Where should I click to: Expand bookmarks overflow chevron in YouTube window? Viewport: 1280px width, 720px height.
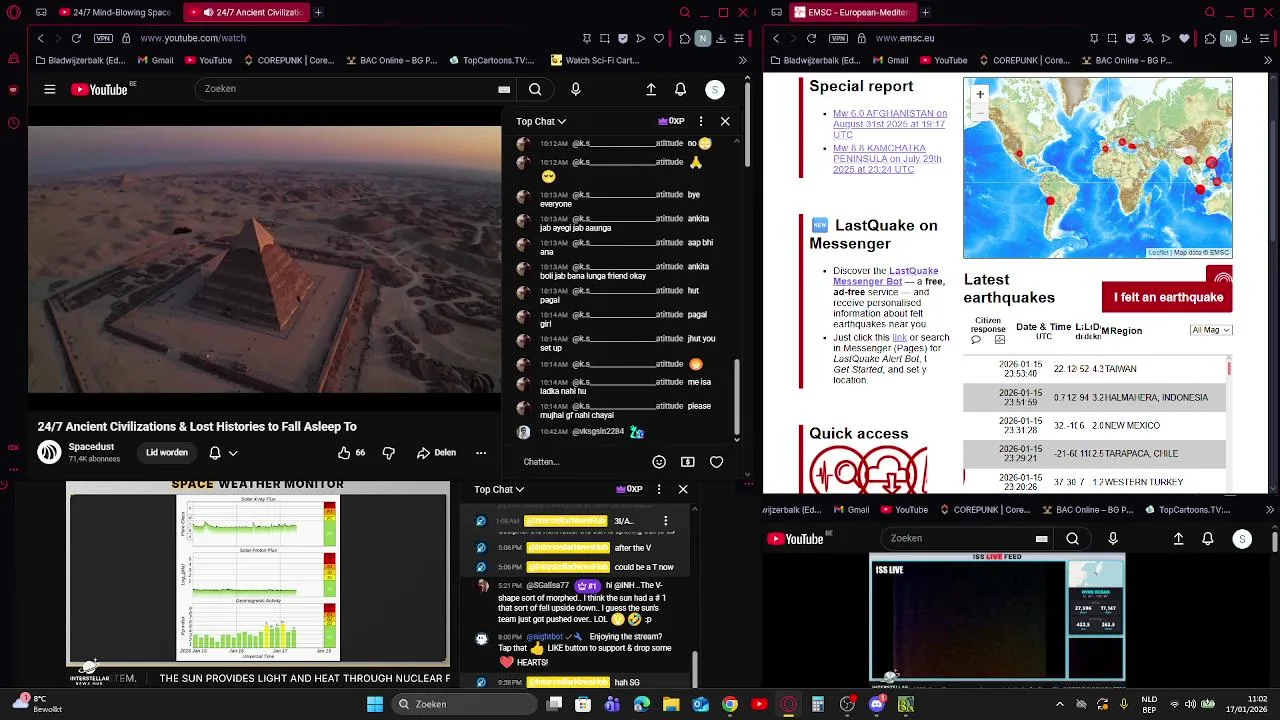click(x=742, y=60)
